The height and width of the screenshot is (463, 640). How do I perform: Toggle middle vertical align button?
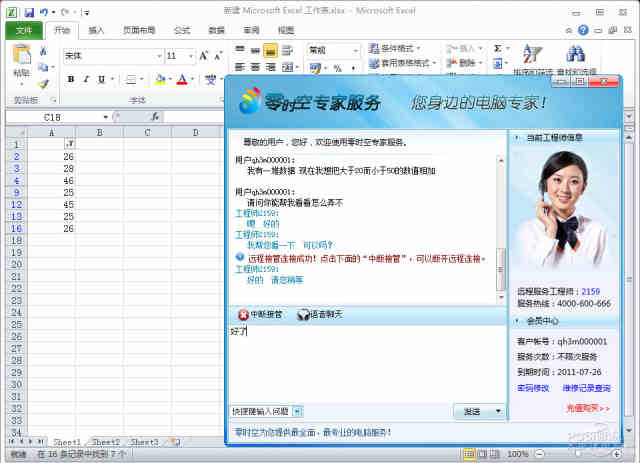tap(256, 50)
